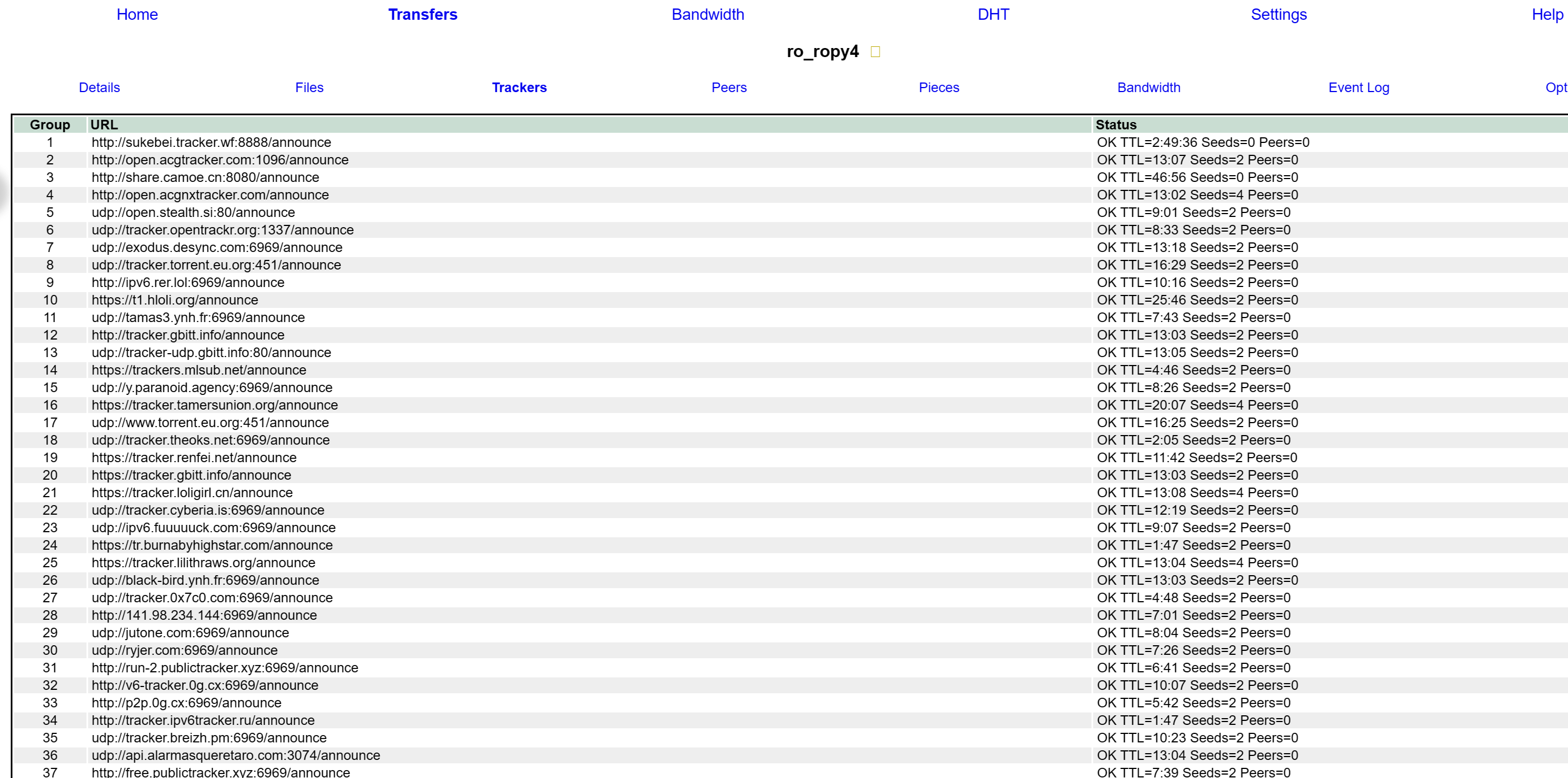This screenshot has width=1568, height=778.
Task: Open the DHT page
Action: coord(993,15)
